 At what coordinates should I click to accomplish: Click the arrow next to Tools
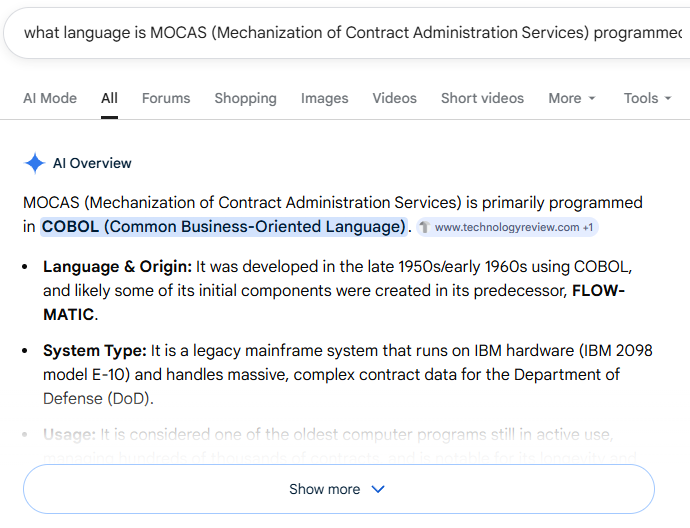(x=669, y=99)
